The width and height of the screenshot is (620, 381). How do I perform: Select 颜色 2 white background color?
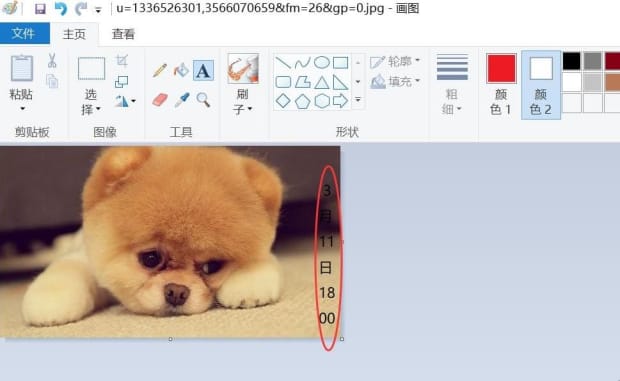[541, 85]
